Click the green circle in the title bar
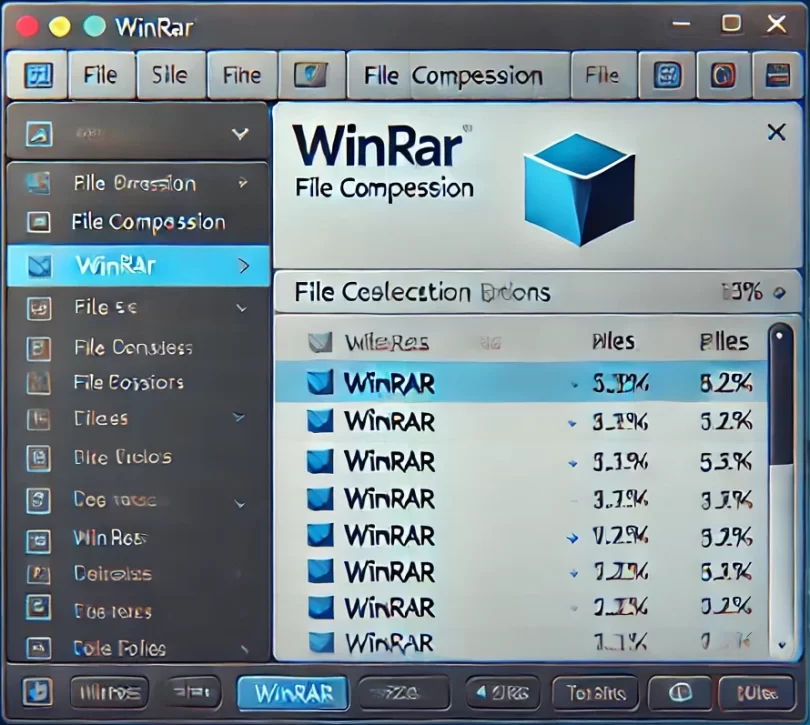 pos(95,26)
